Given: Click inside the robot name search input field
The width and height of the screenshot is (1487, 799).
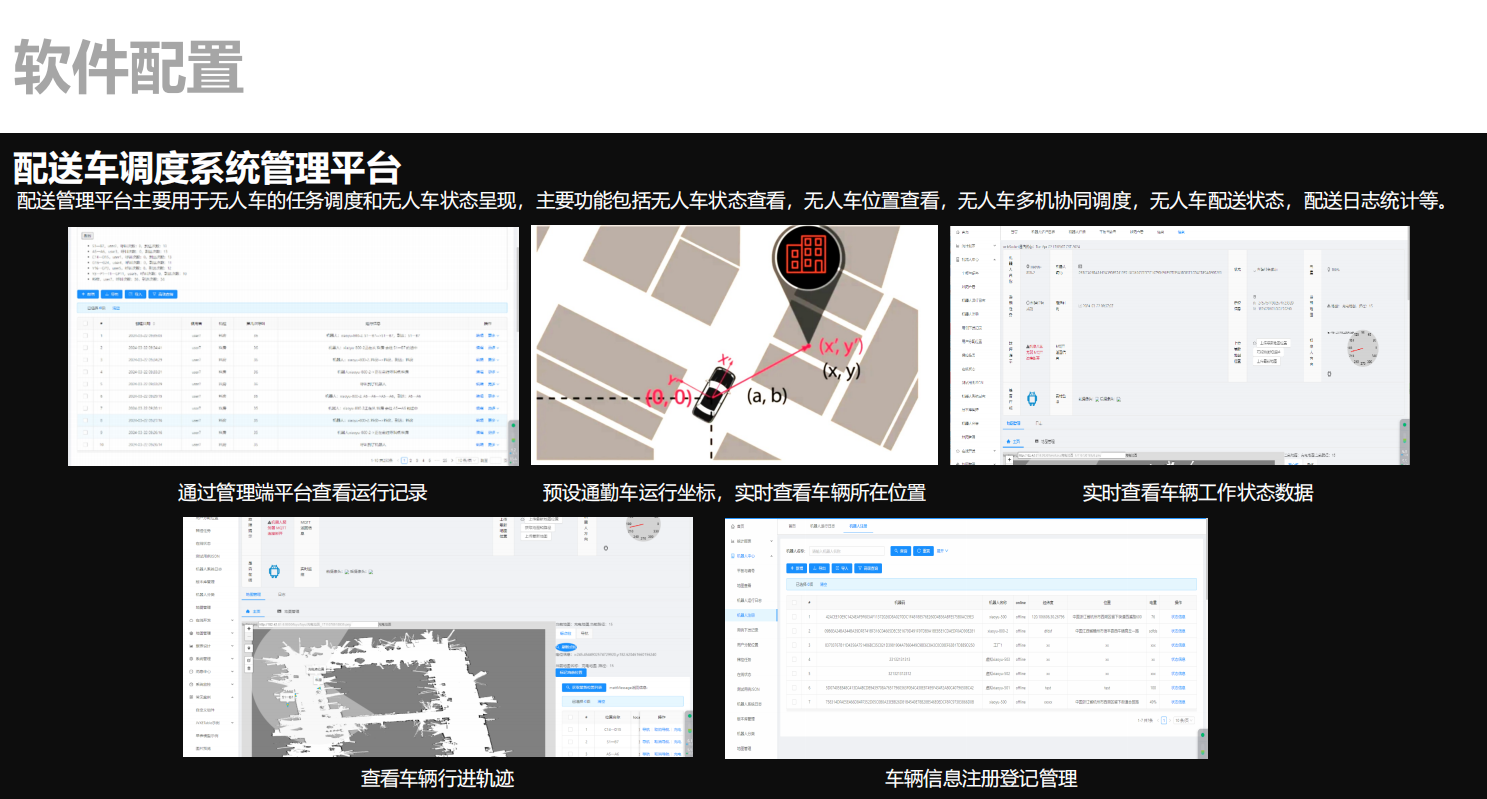Looking at the screenshot, I should click(x=846, y=551).
